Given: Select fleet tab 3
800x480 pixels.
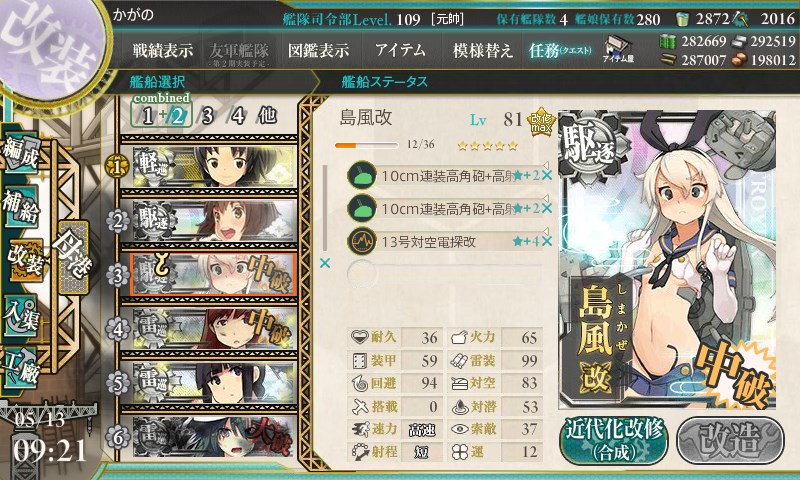Looking at the screenshot, I should pyautogui.click(x=207, y=116).
